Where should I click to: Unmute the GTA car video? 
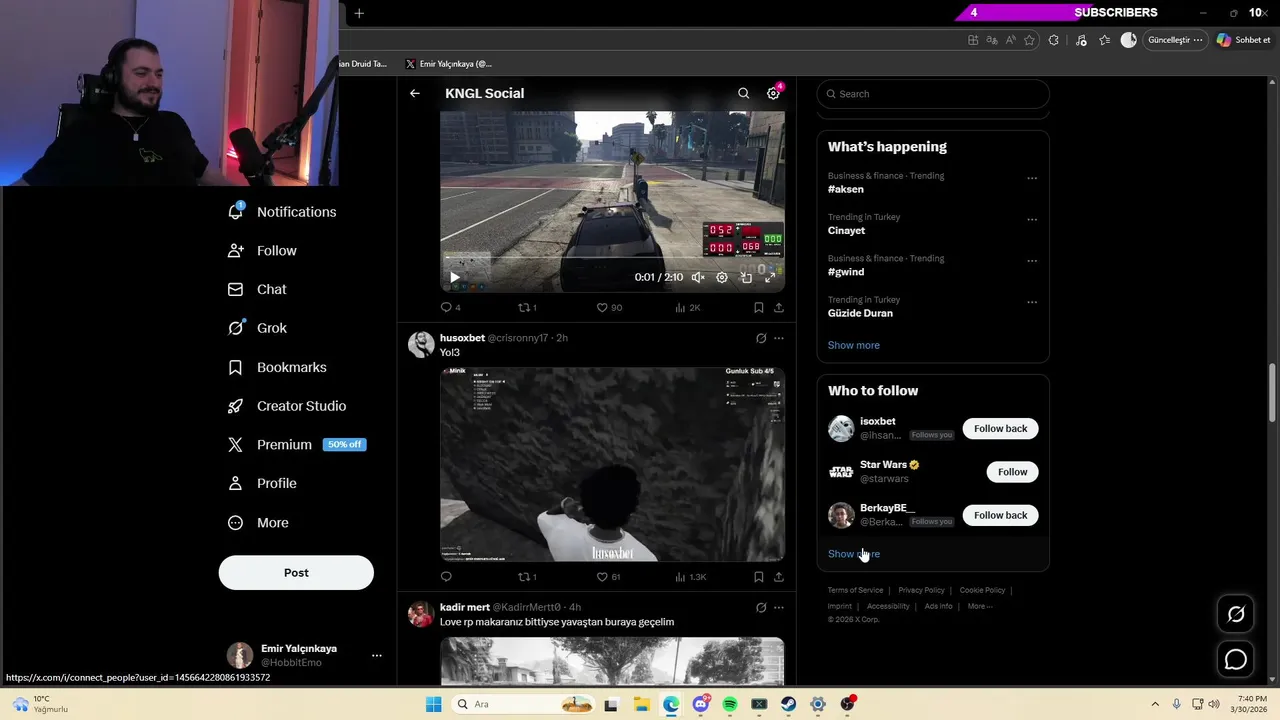point(698,277)
